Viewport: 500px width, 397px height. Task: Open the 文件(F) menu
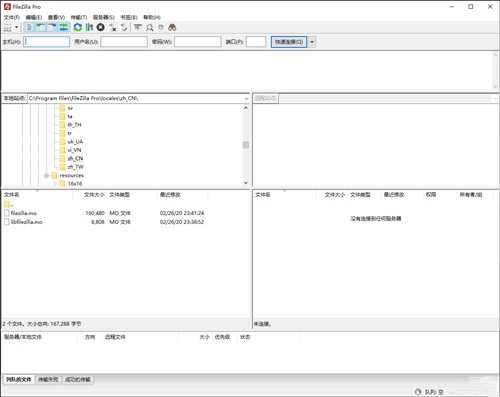(x=12, y=17)
